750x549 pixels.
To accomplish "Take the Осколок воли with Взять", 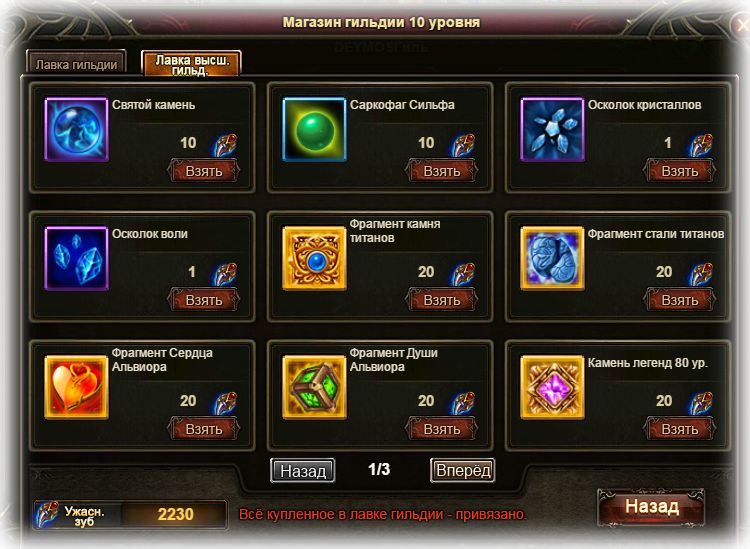I will pyautogui.click(x=204, y=300).
